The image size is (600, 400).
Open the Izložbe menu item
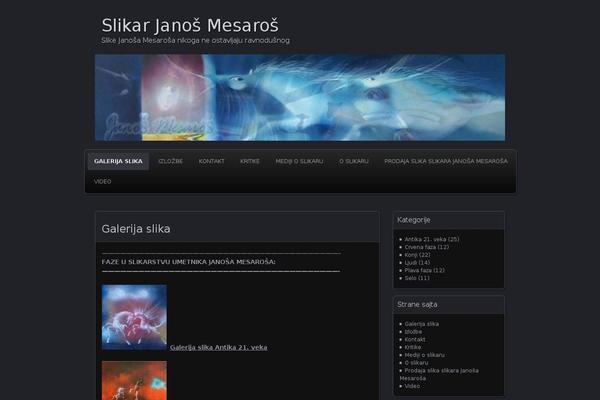(x=171, y=161)
